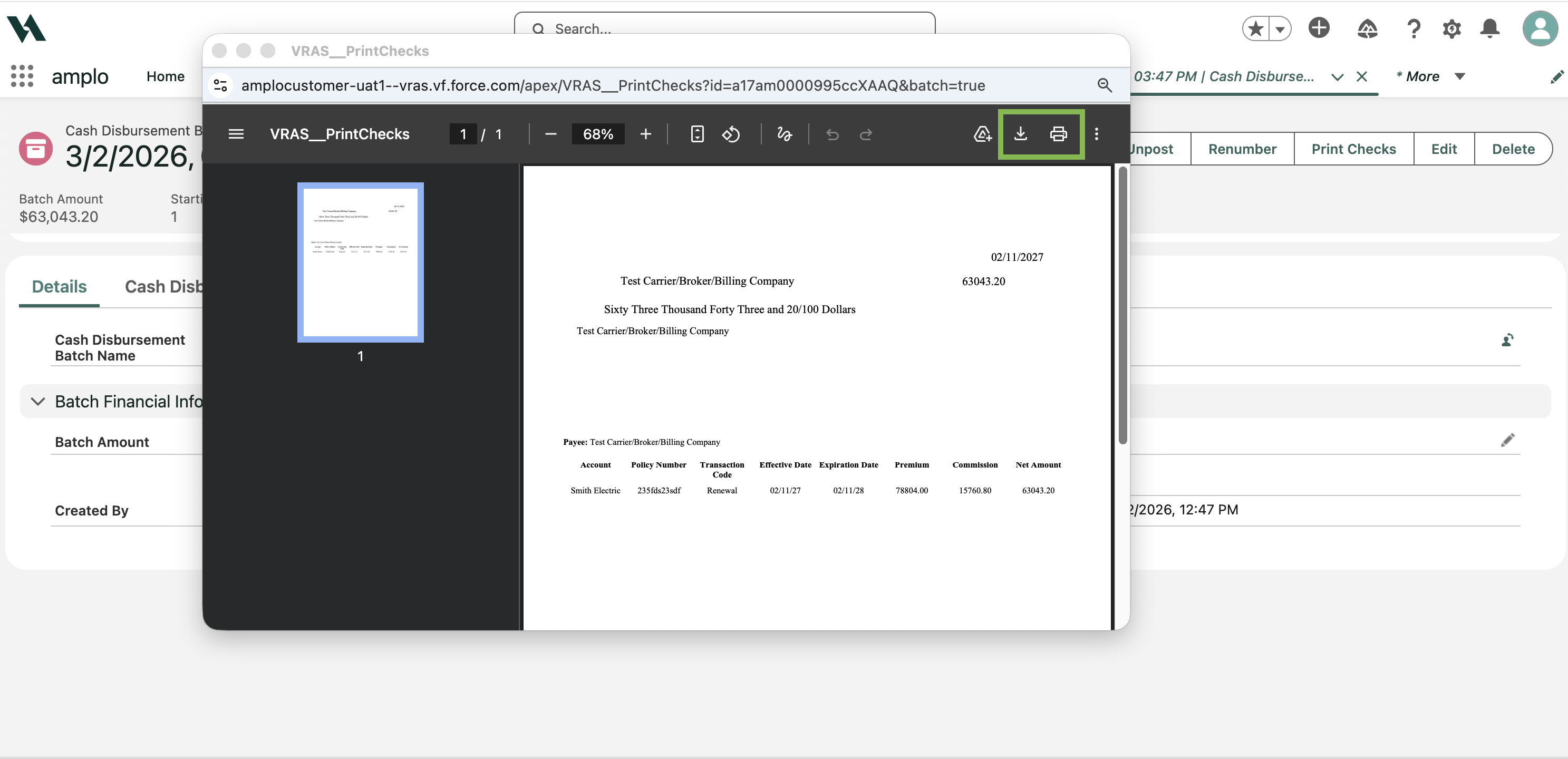Click the Print Checks button
Viewport: 1568px width, 759px height.
pyautogui.click(x=1353, y=149)
